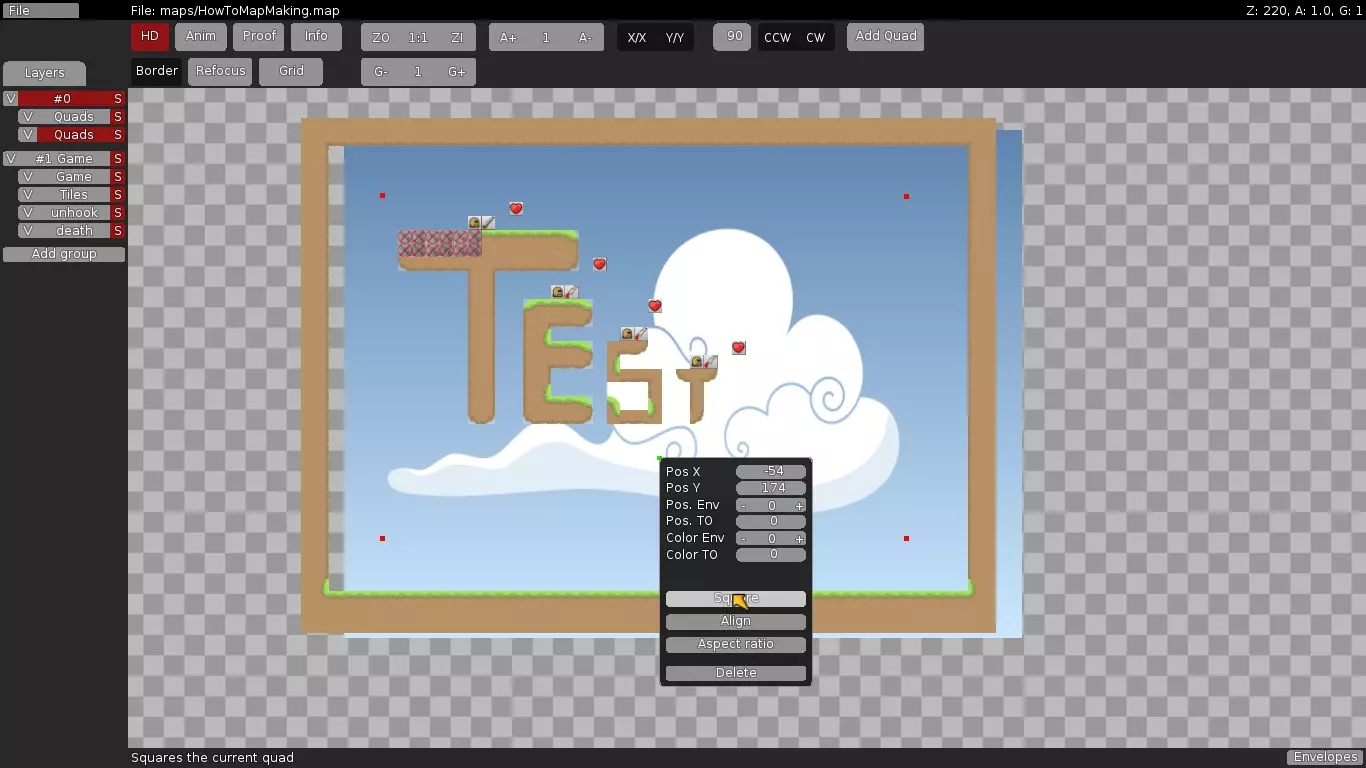The image size is (1366, 768).
Task: Zoom out with the ZO button
Action: pos(380,38)
